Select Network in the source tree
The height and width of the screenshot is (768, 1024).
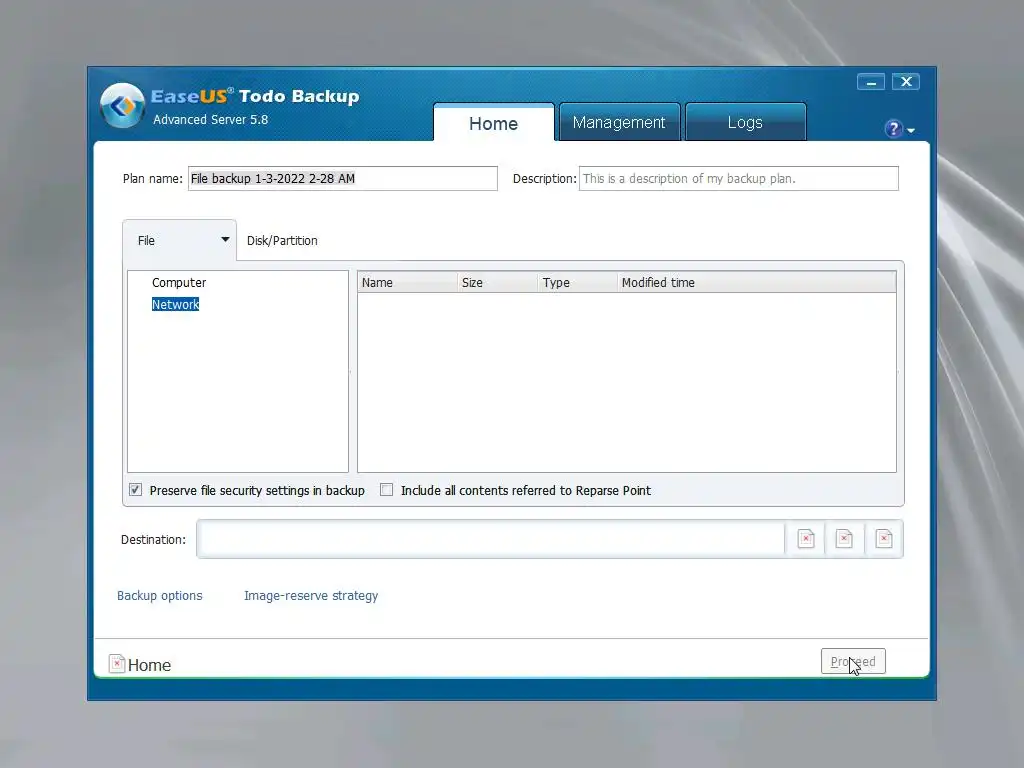pos(175,304)
